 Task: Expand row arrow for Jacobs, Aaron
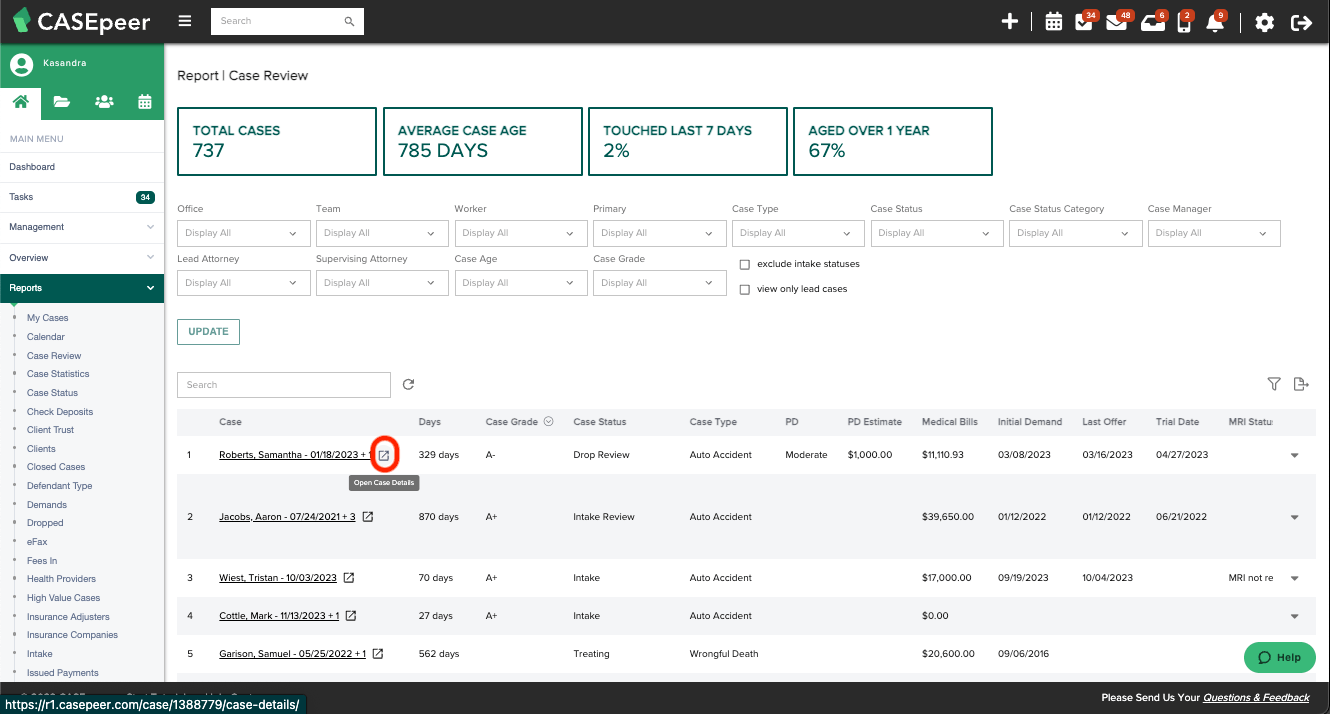pos(1294,517)
